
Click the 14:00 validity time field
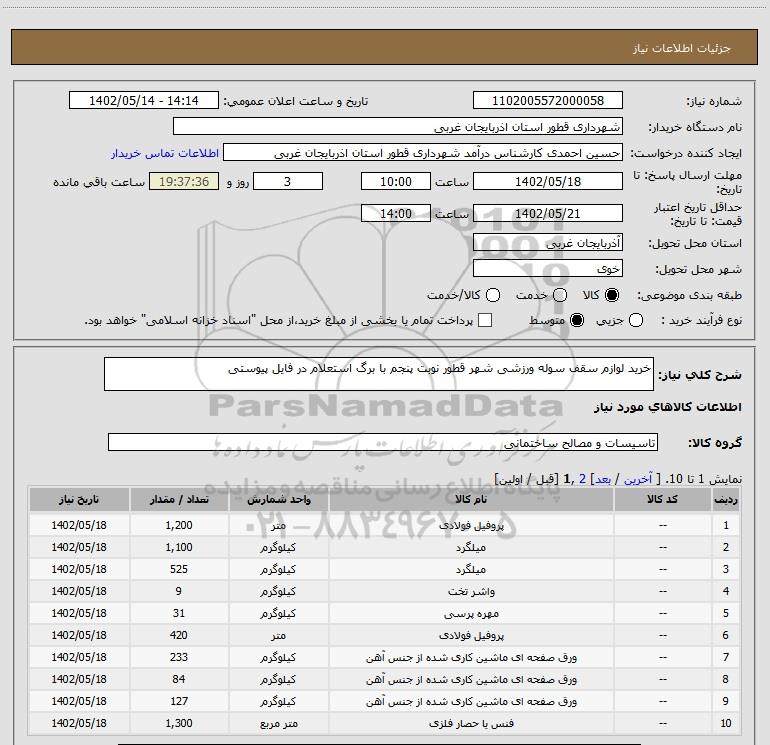pyautogui.click(x=396, y=213)
